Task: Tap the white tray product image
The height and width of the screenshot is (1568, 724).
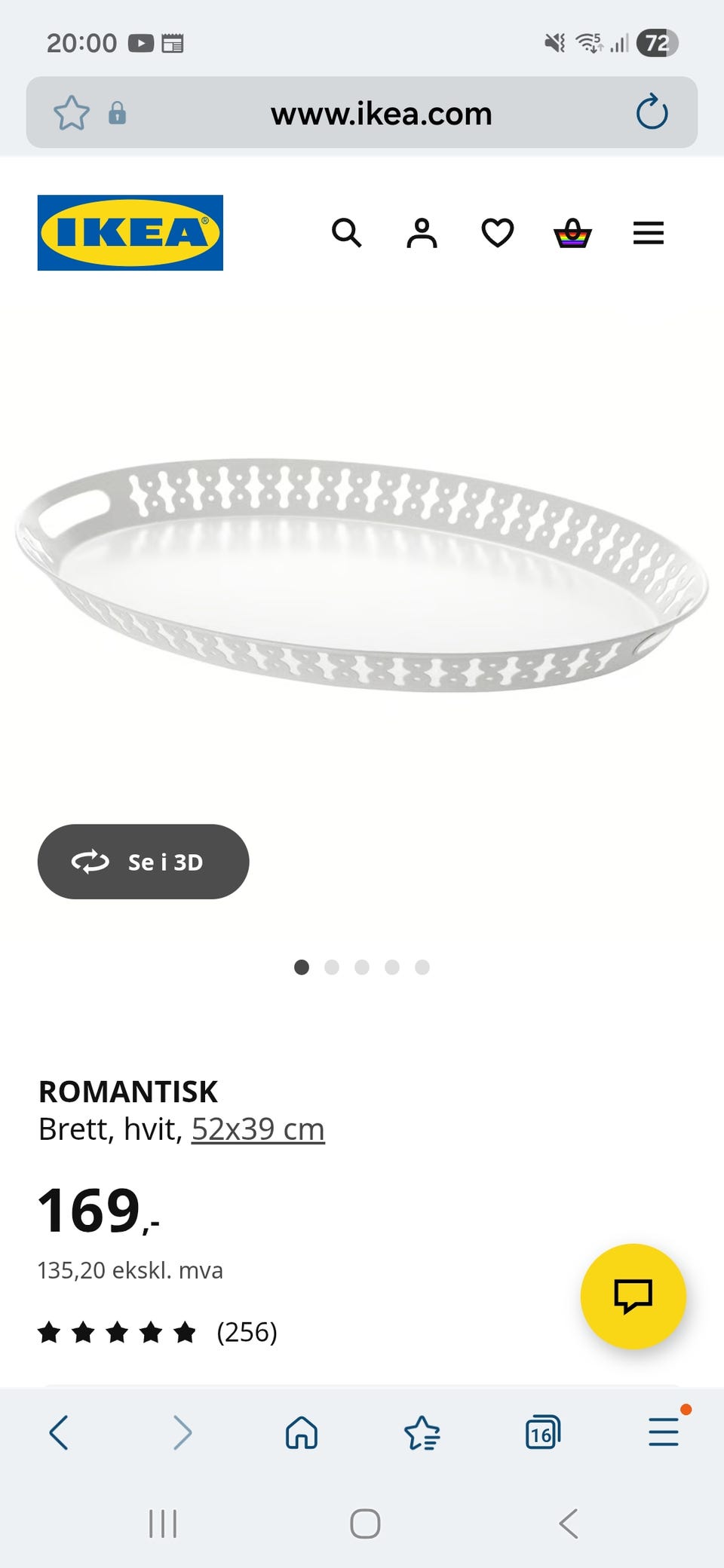Action: (362, 574)
